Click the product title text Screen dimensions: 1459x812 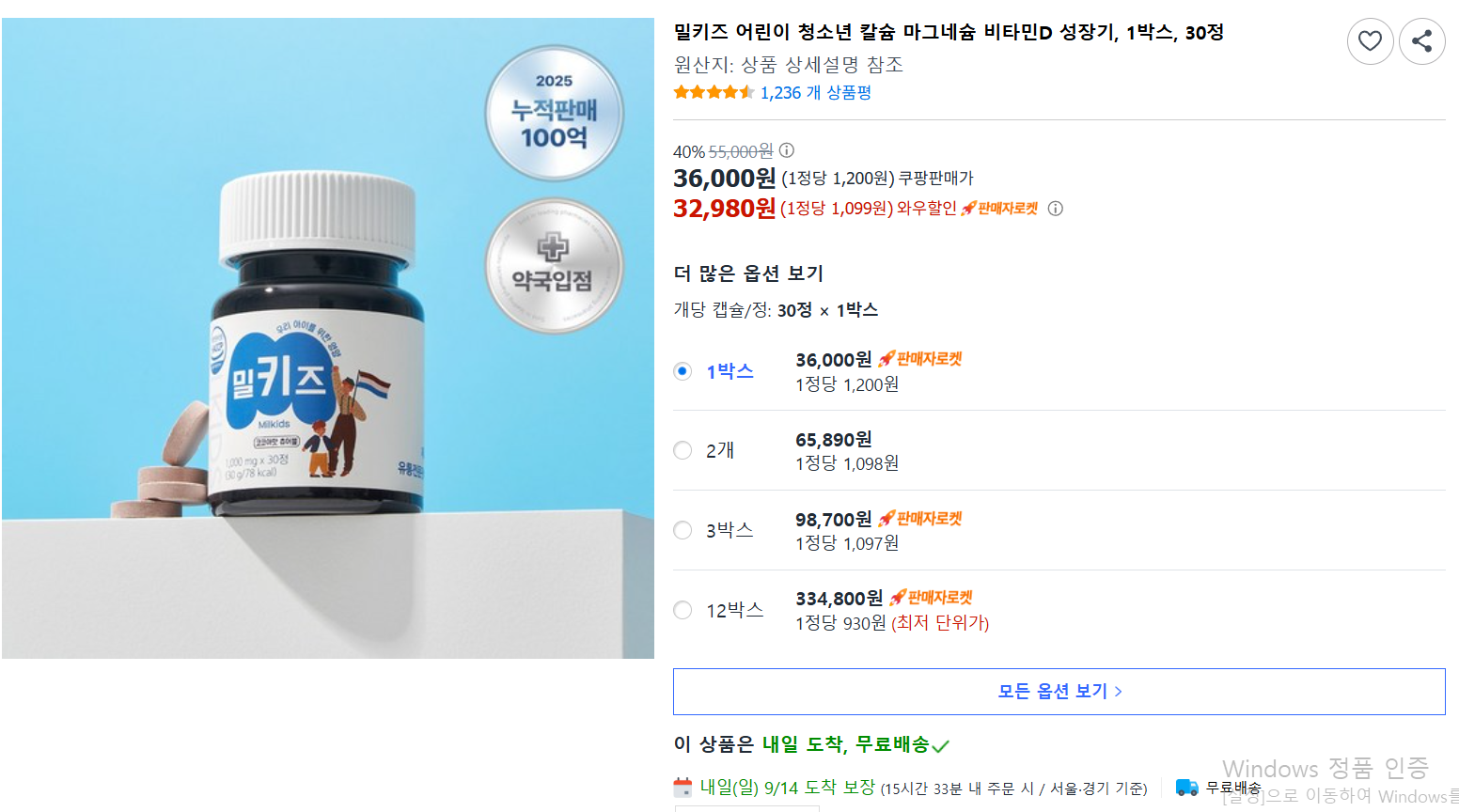948,32
